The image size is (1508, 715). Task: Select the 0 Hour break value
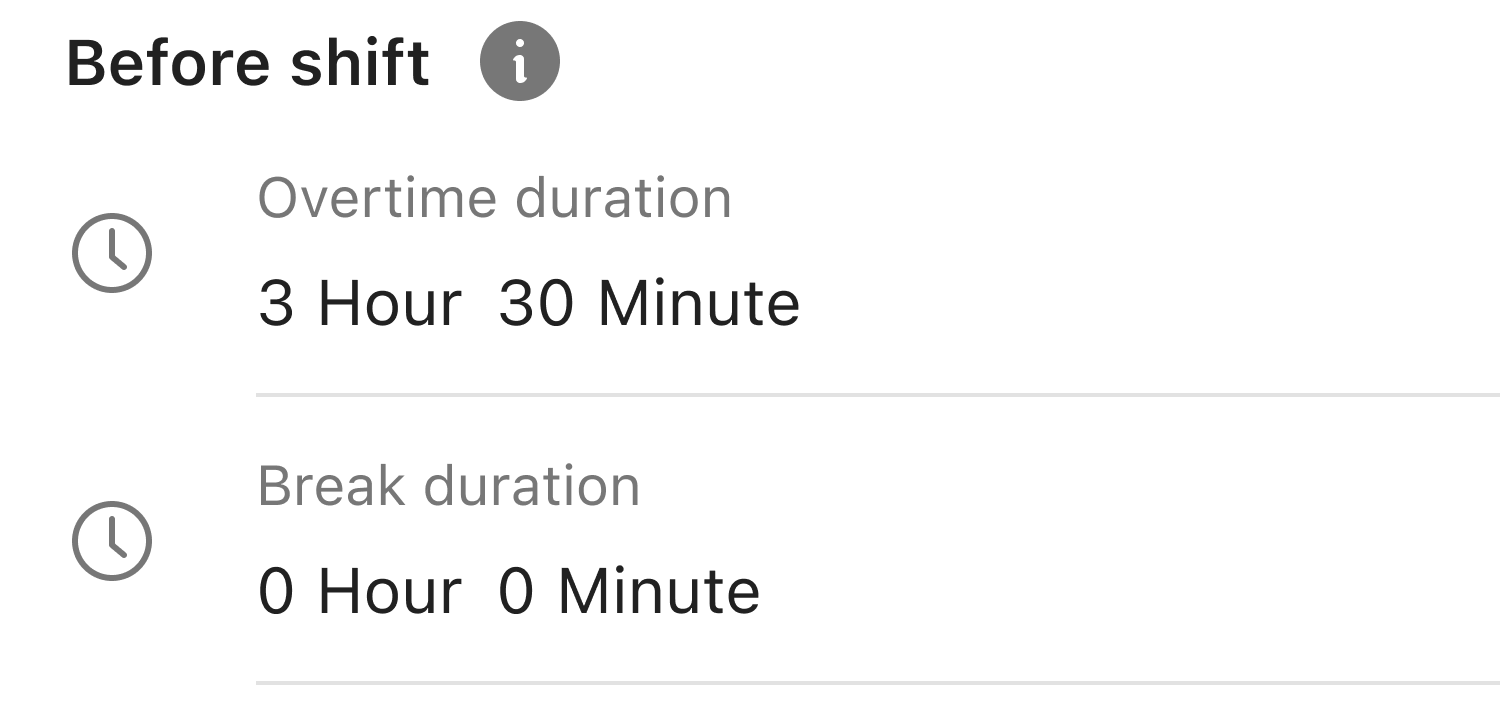click(x=360, y=591)
